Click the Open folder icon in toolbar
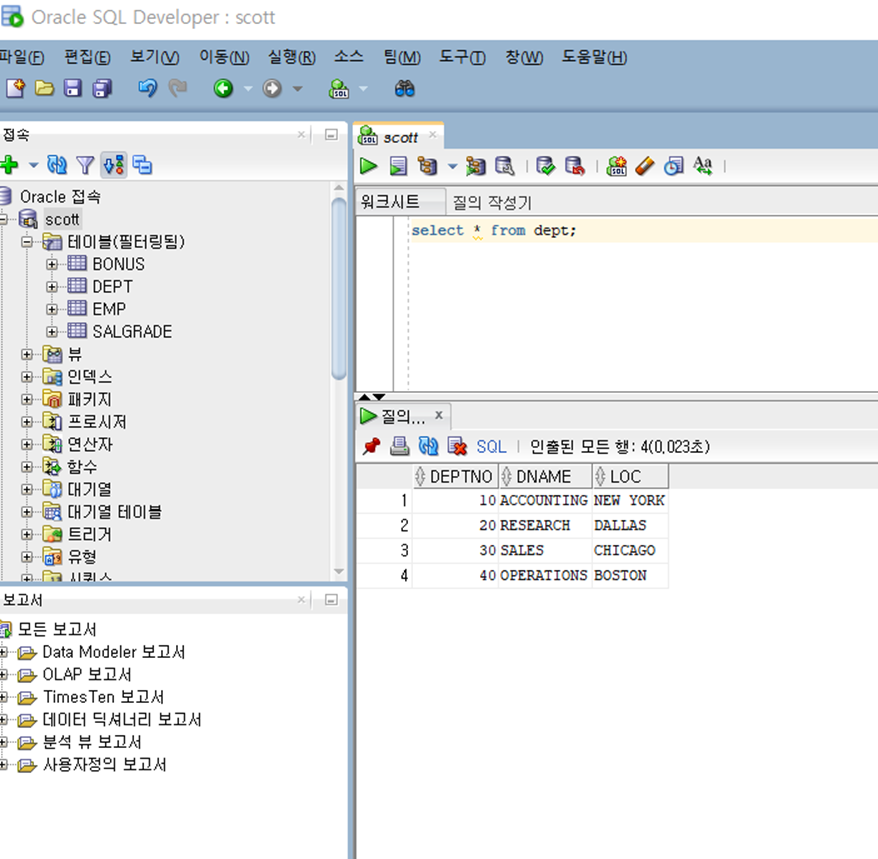This screenshot has height=859, width=878. tap(44, 88)
